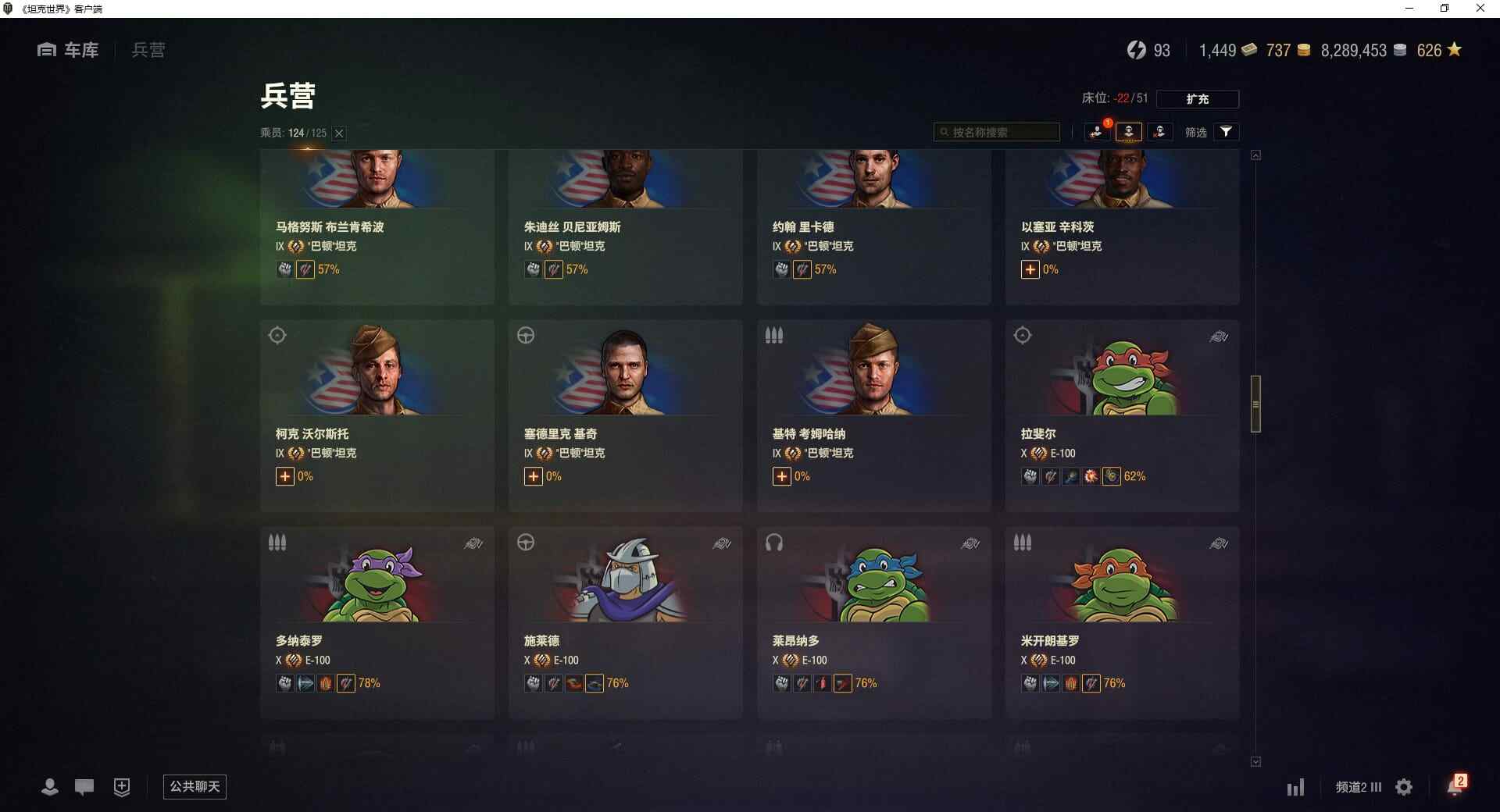1500x812 pixels.
Task: Click the 扩充 expand barracks button
Action: [1197, 99]
